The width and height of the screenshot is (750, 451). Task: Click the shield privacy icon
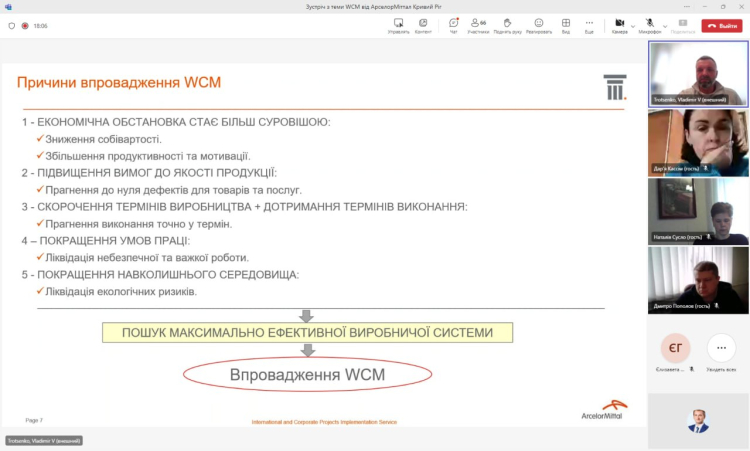click(x=11, y=27)
